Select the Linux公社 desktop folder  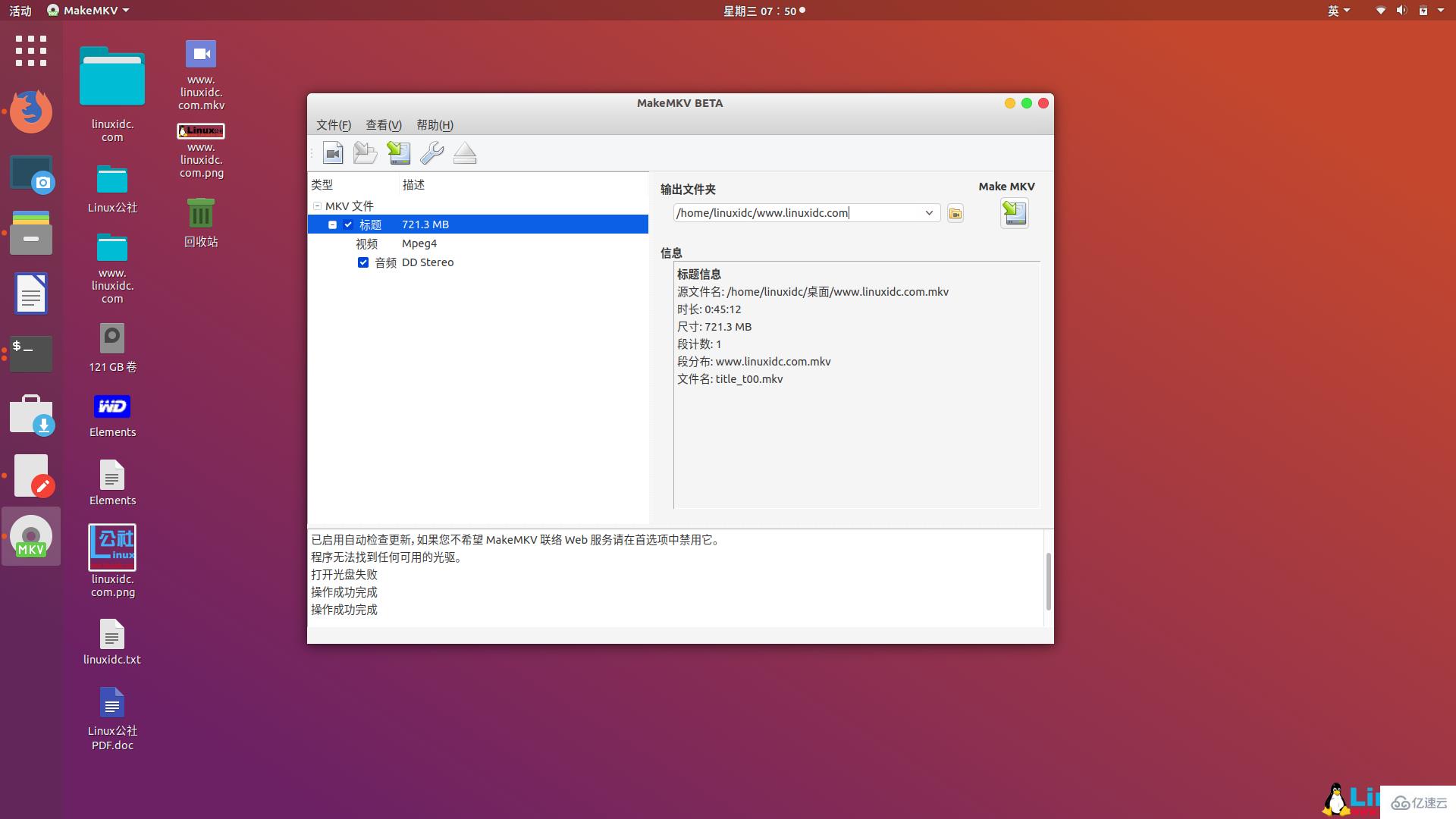[112, 190]
